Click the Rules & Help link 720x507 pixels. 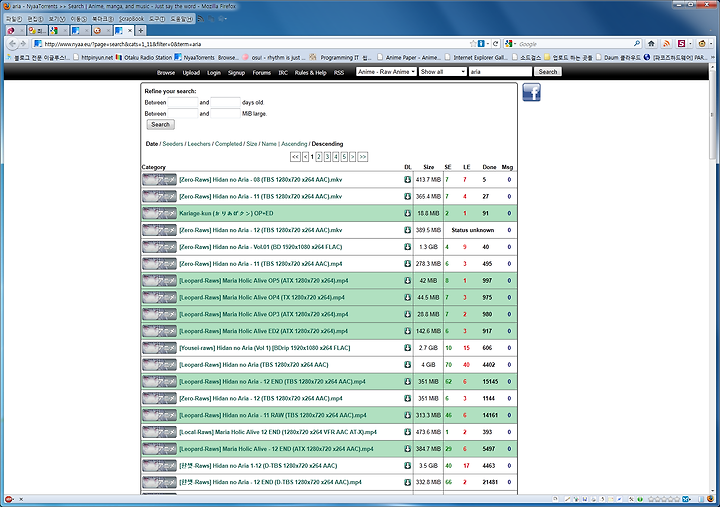(x=310, y=73)
